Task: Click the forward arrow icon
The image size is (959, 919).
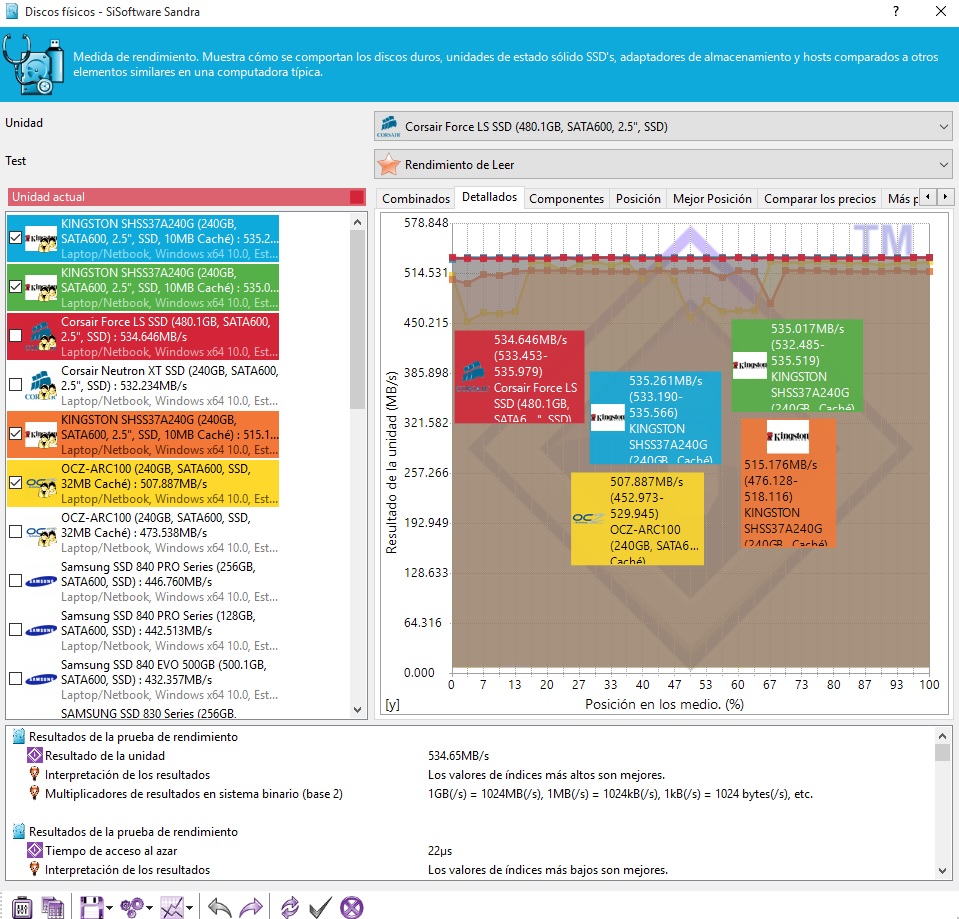Action: (x=251, y=906)
